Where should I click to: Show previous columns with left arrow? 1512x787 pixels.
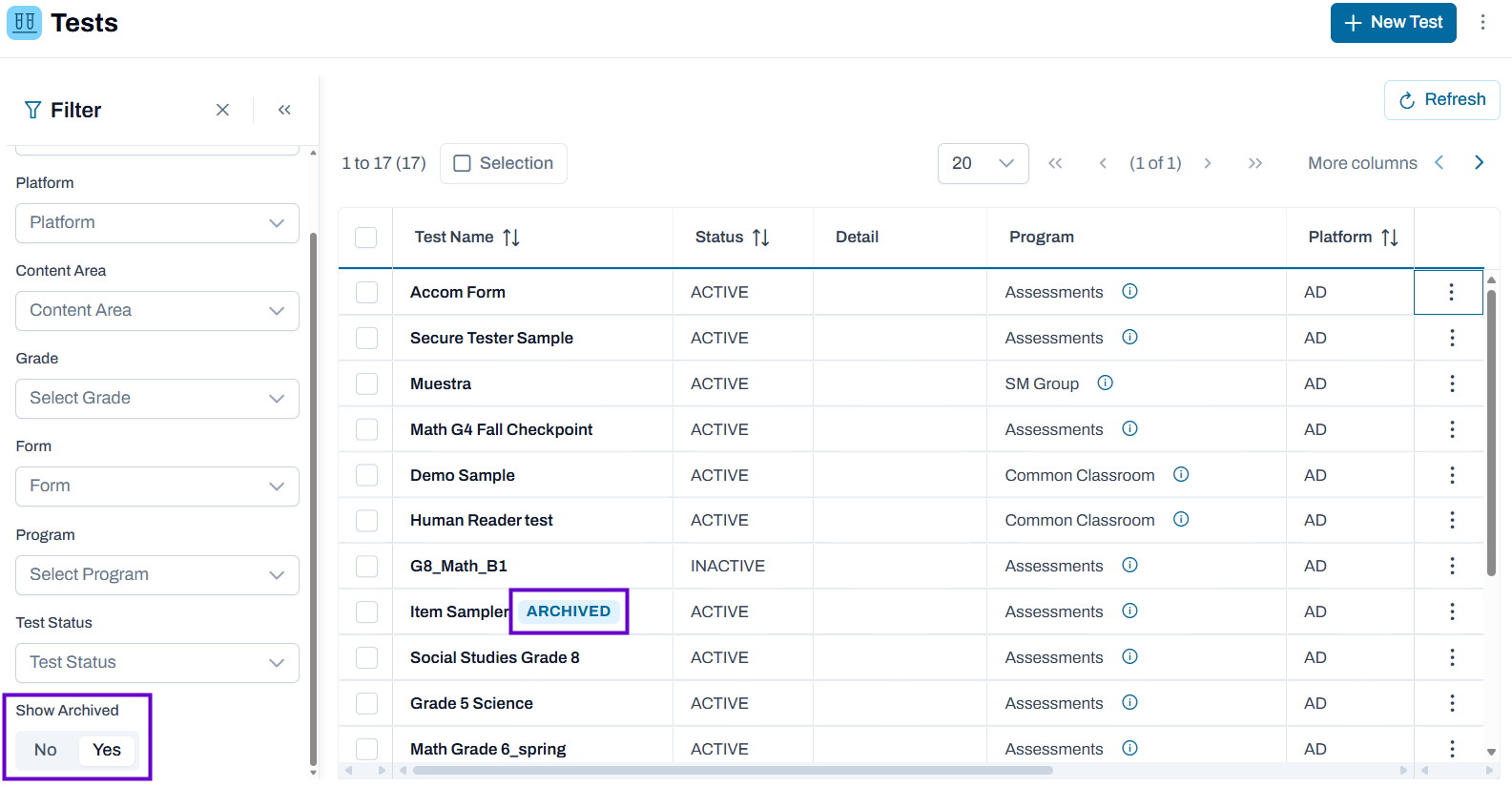[1439, 162]
